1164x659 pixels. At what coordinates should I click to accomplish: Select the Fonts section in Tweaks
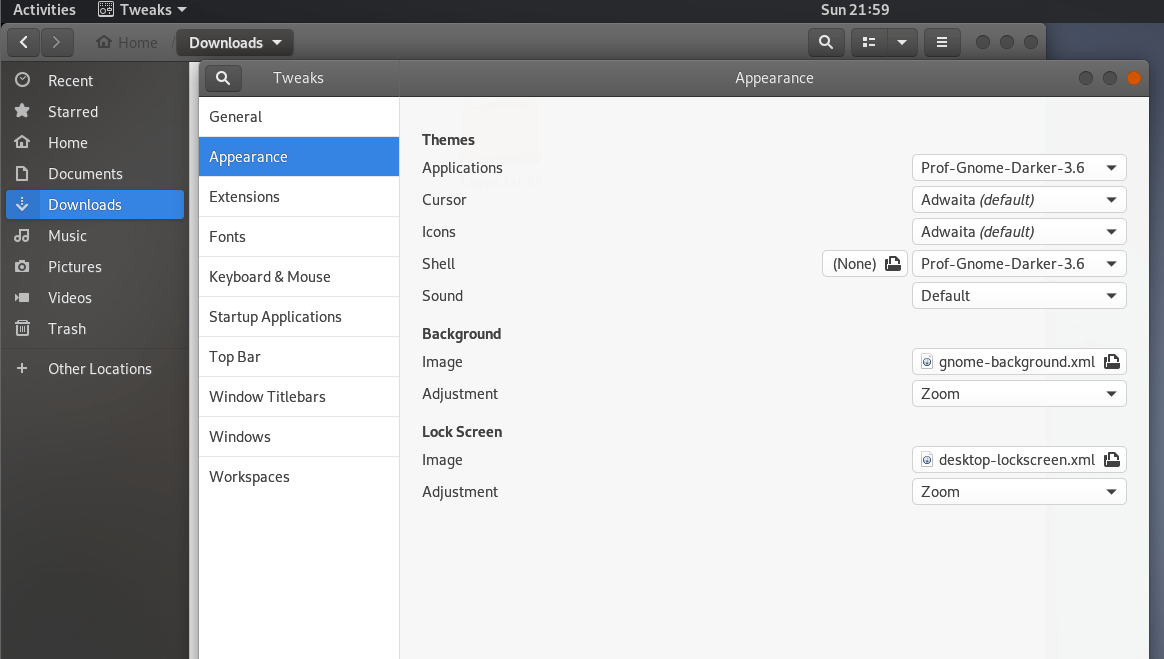227,236
